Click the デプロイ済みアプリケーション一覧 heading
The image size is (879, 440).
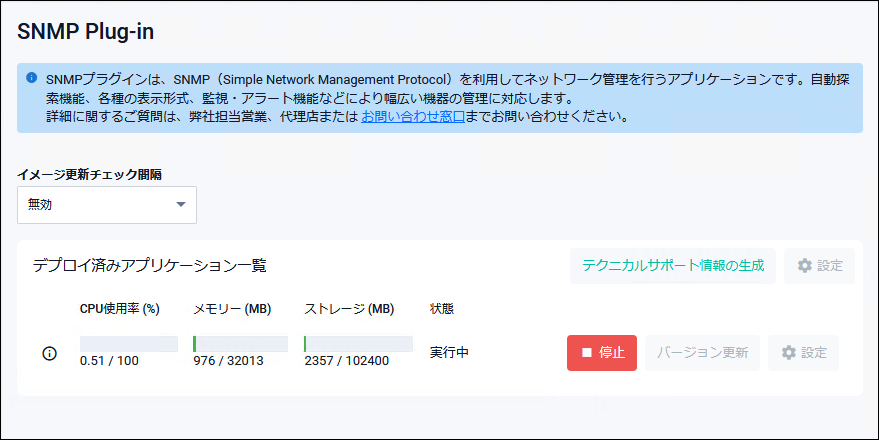pos(149,266)
